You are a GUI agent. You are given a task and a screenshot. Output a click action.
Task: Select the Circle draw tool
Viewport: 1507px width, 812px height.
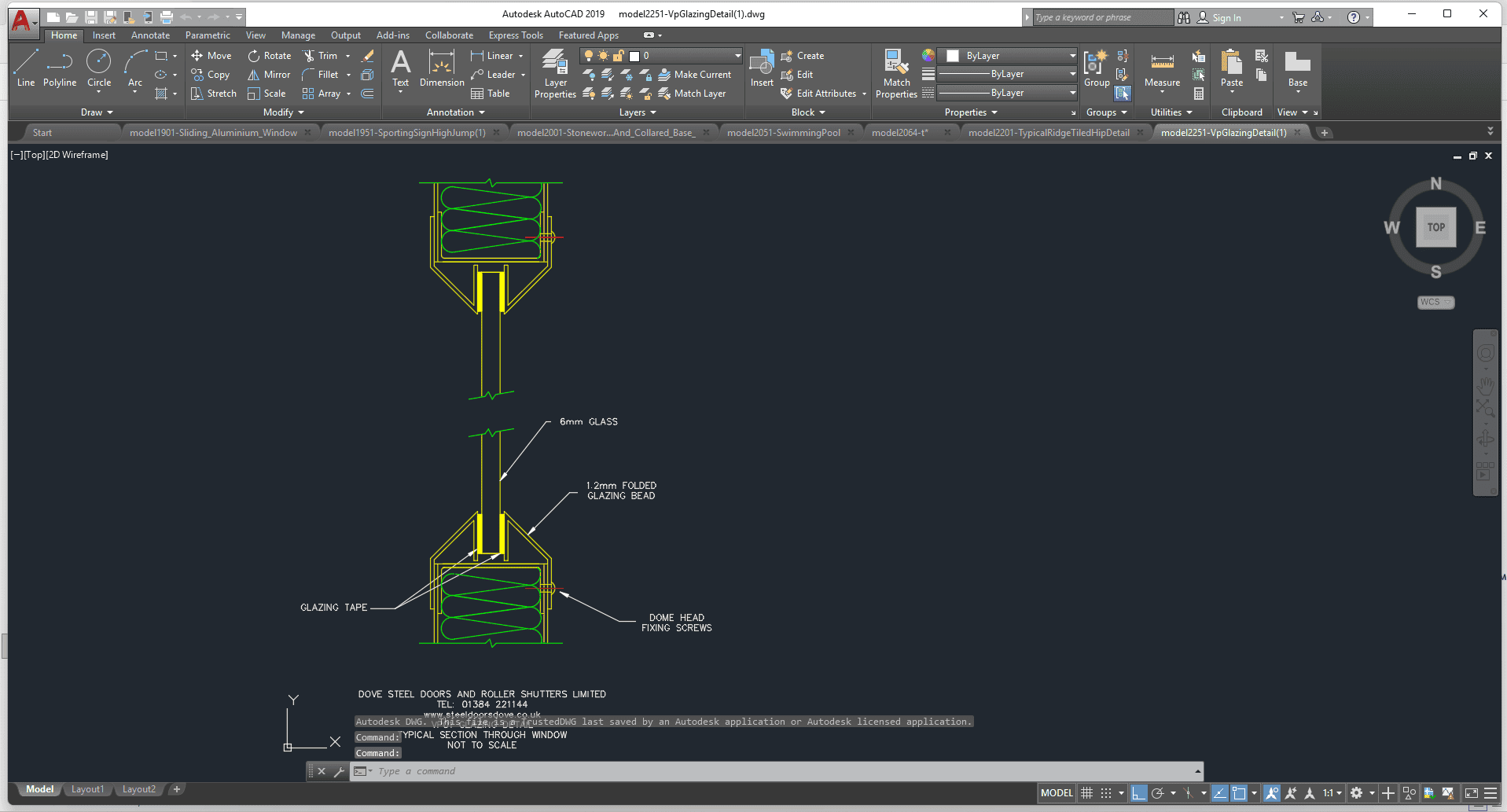click(99, 68)
